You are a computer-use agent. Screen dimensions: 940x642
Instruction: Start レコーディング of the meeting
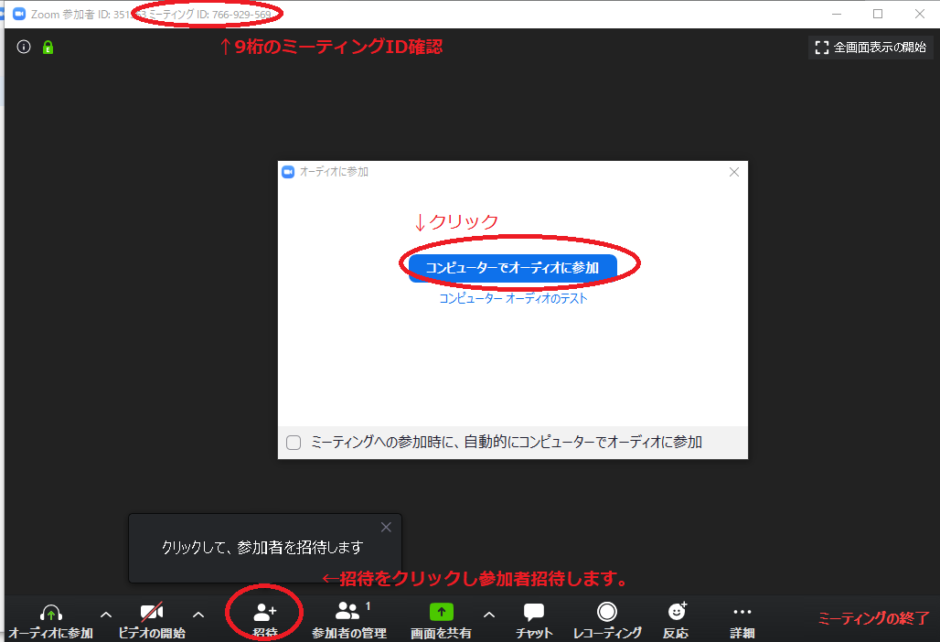608,618
